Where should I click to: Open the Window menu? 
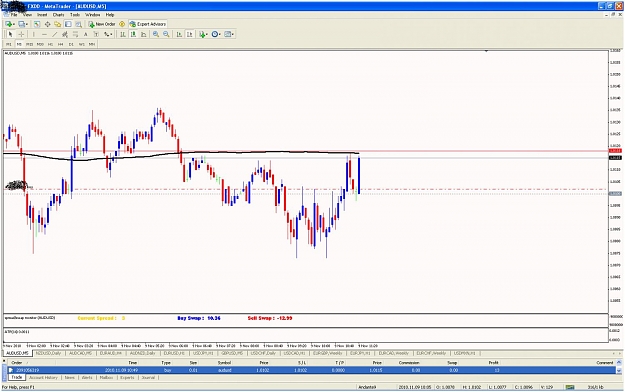click(92, 14)
